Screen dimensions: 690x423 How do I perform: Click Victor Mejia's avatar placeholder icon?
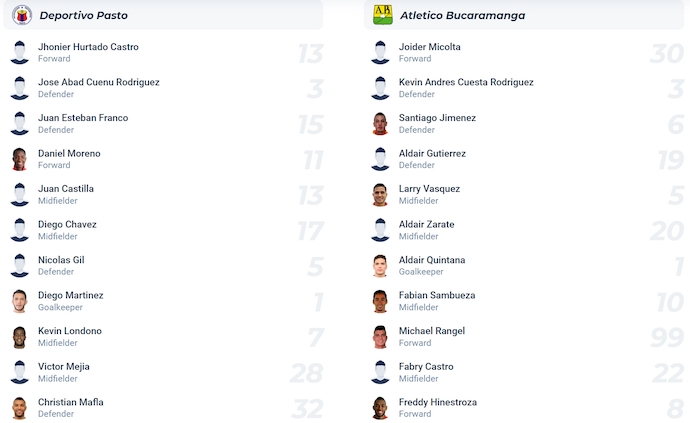[20, 372]
